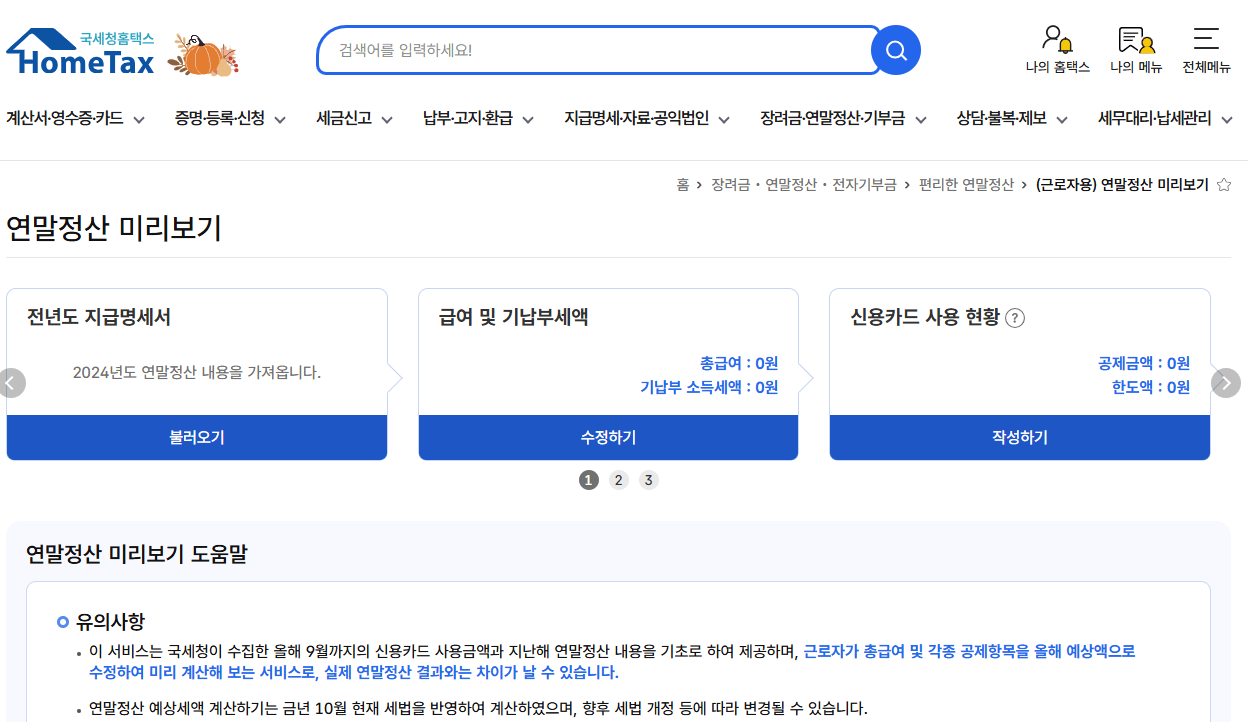Select carousel page 1 indicator
Screen dimensions: 1248x722
pos(589,480)
